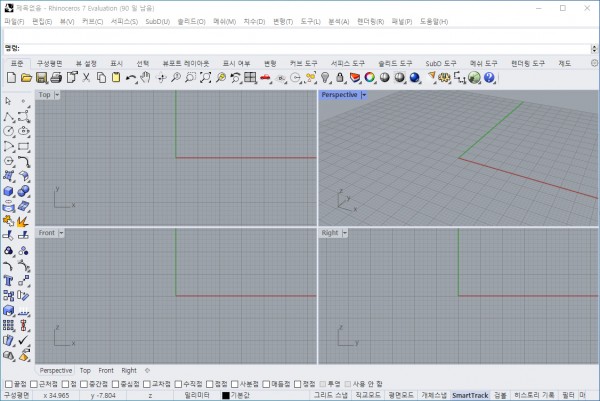This screenshot has width=600, height=401.
Task: Toggle 검볼 in the status bar
Action: tap(500, 395)
